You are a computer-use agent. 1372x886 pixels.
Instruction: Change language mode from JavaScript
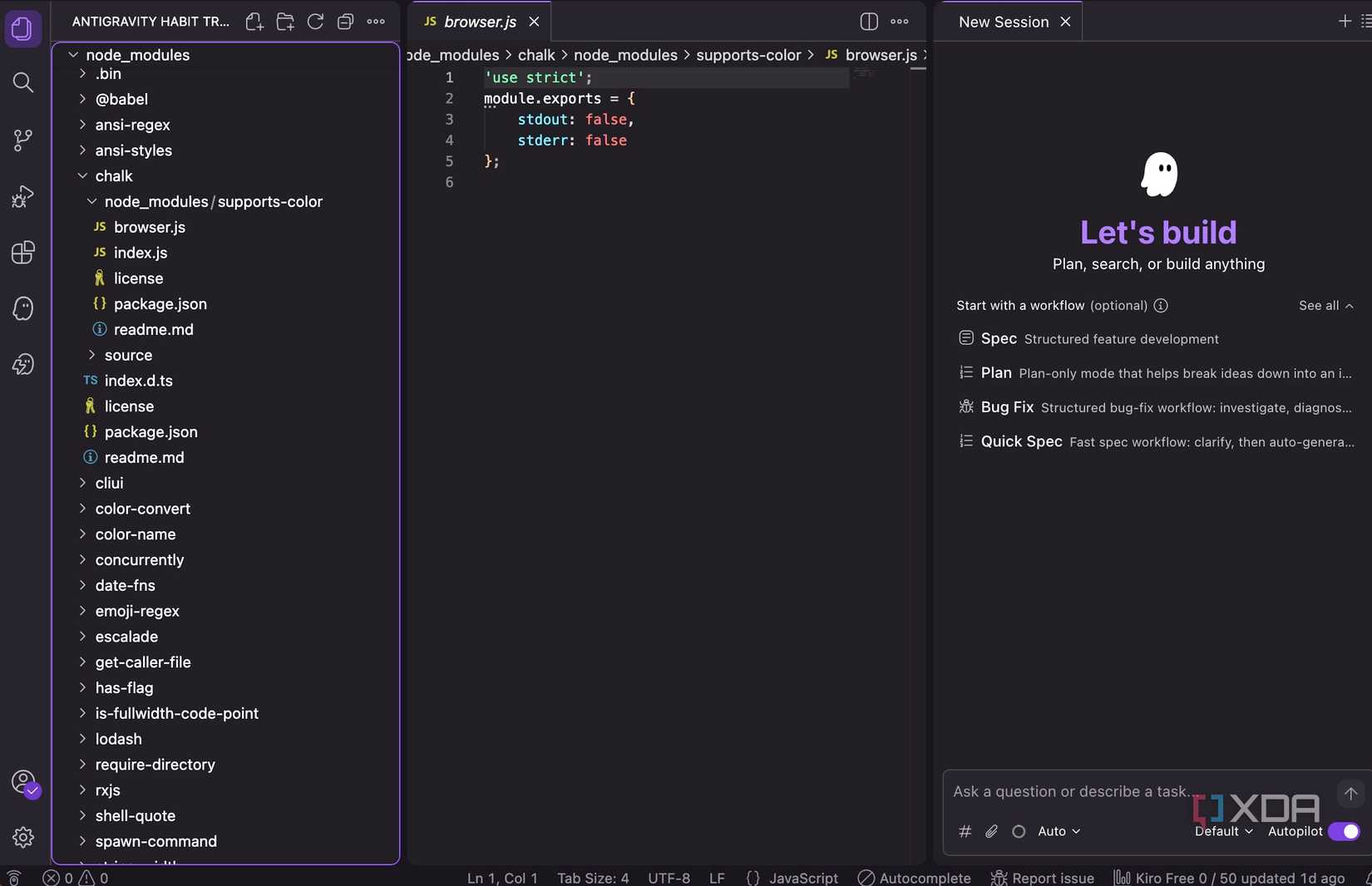(x=803, y=878)
